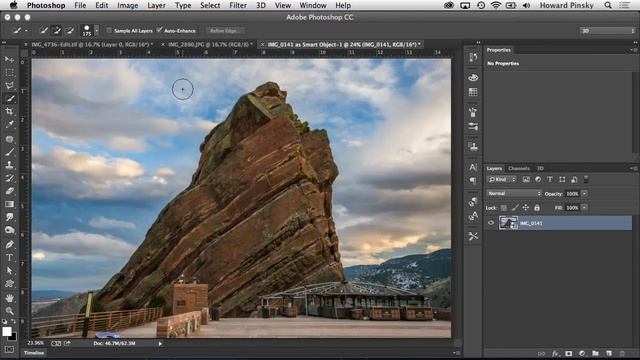Viewport: 640px width, 360px height.
Task: Toggle pixel layer filter in Layers panel
Action: click(526, 180)
